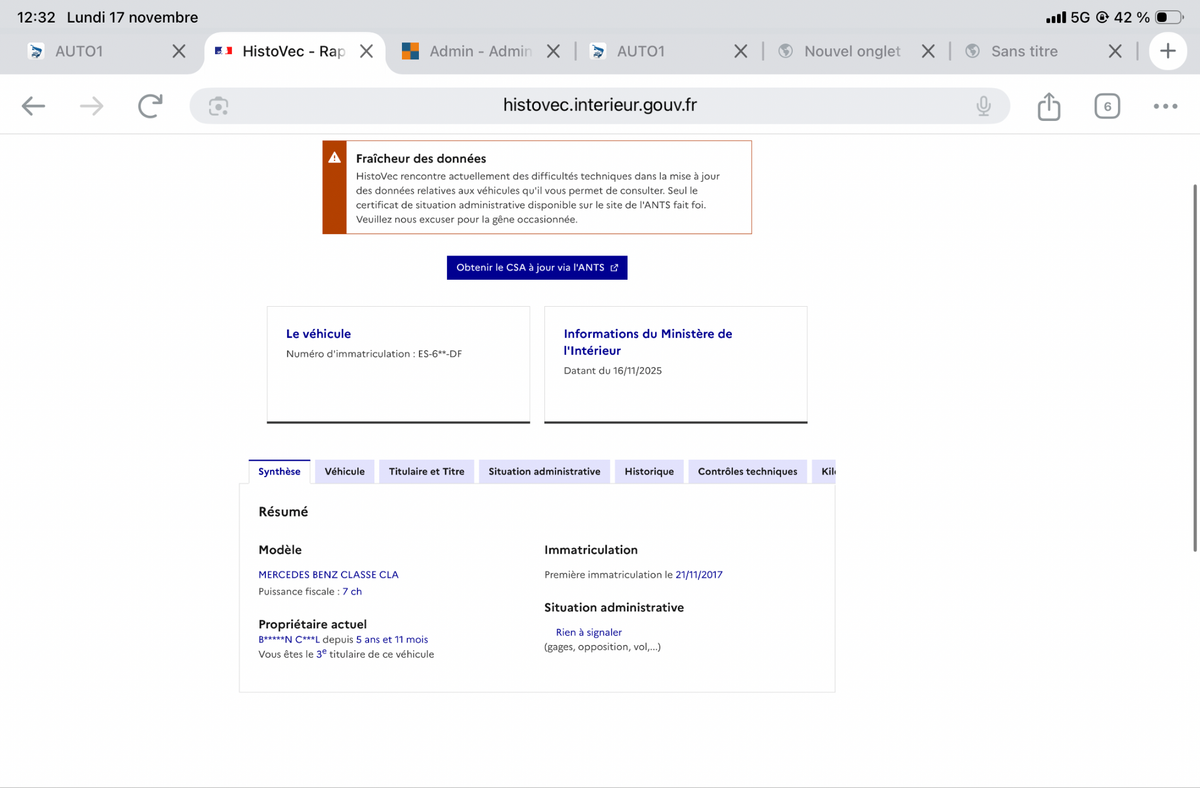Close the Nouvel onglet tab

928,51
